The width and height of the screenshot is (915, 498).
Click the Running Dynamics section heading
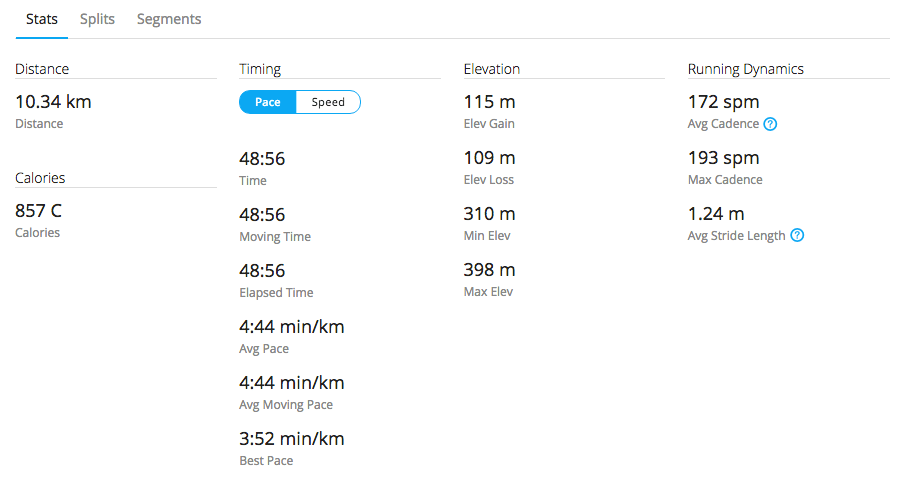(746, 69)
